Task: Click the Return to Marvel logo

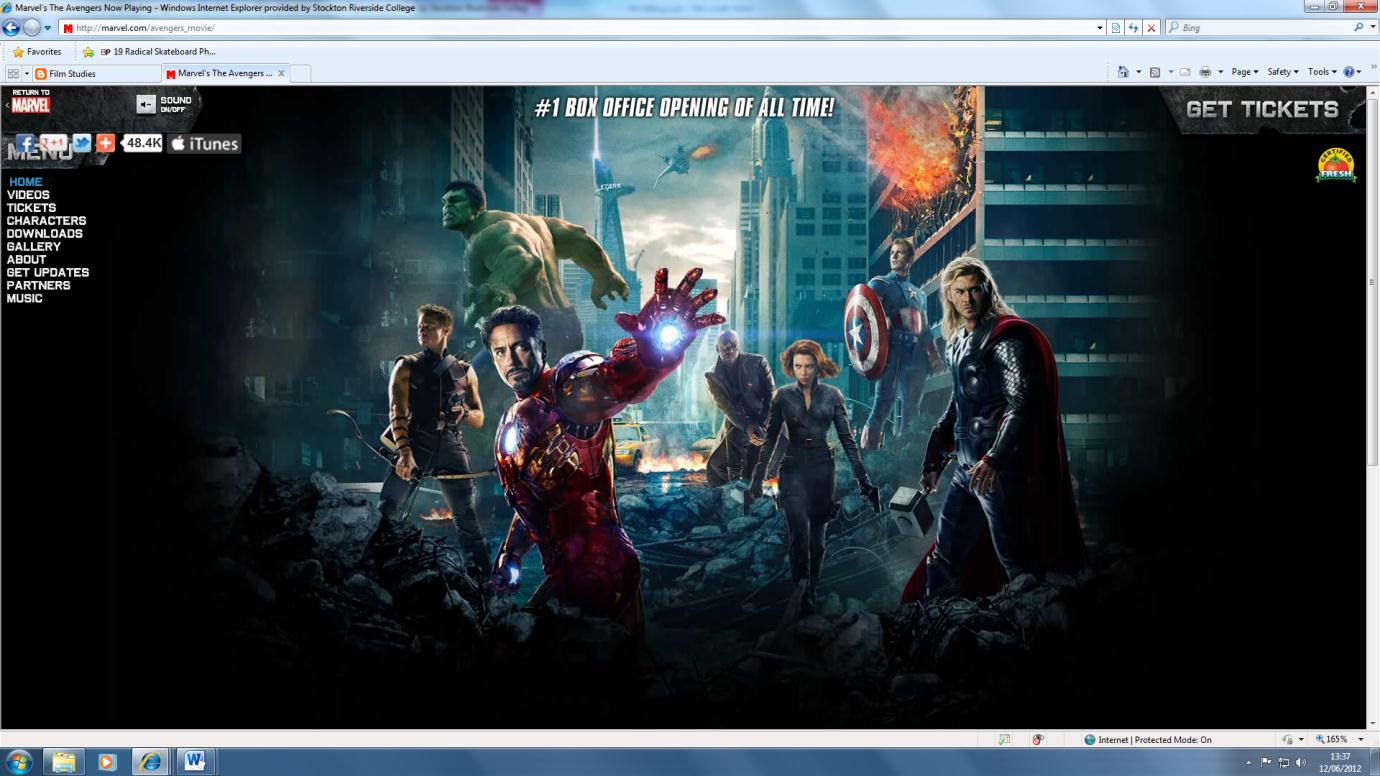Action: click(x=30, y=102)
